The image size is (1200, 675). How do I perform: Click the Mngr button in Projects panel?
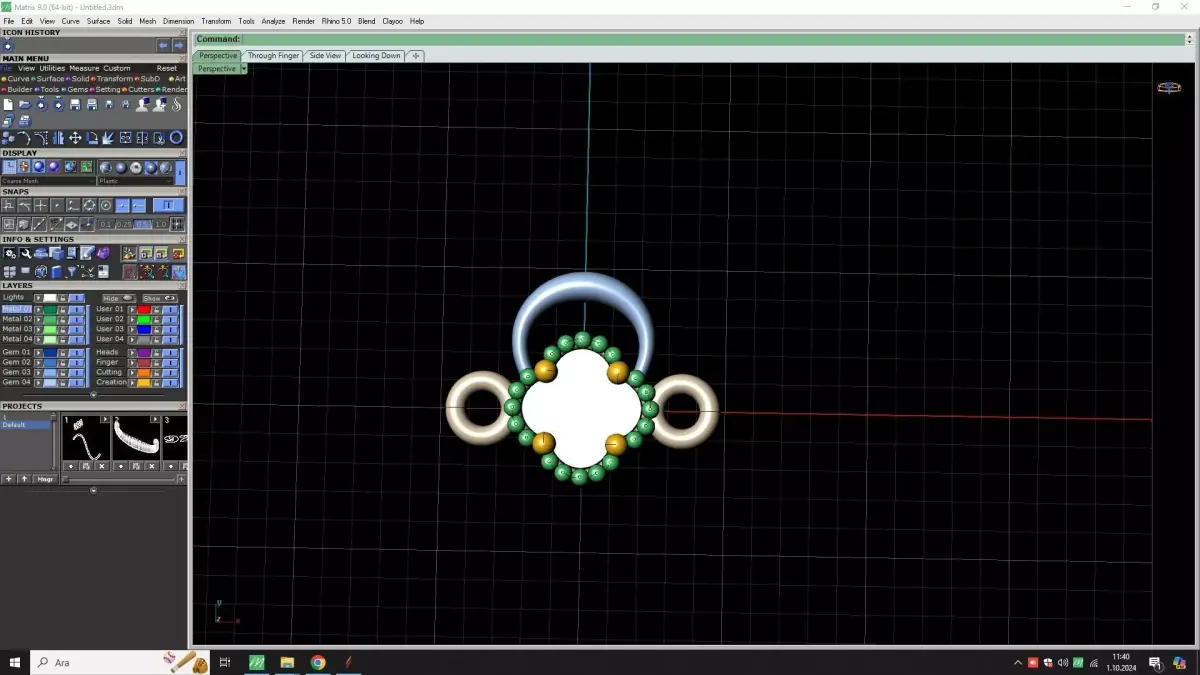point(46,479)
